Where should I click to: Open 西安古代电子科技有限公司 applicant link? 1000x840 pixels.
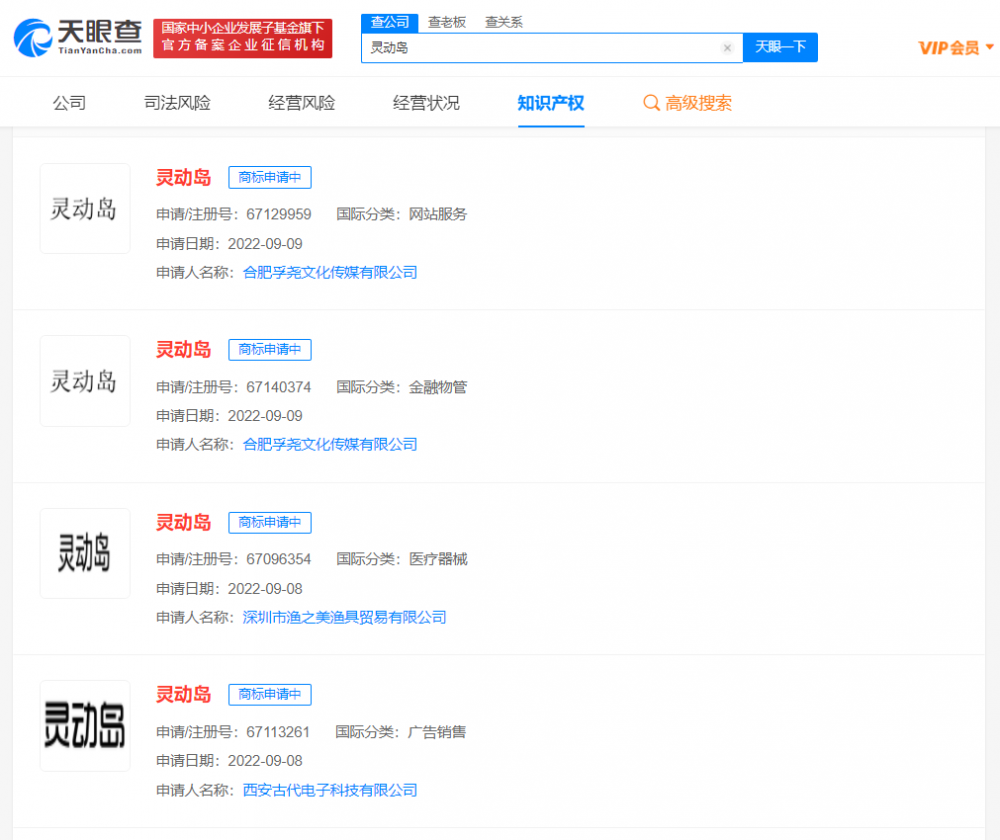point(330,790)
